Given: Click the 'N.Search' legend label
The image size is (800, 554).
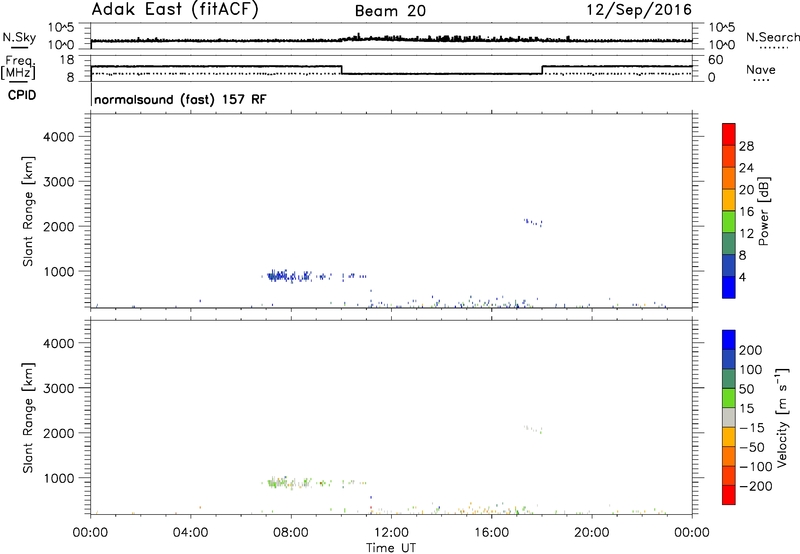Looking at the screenshot, I should (x=772, y=37).
